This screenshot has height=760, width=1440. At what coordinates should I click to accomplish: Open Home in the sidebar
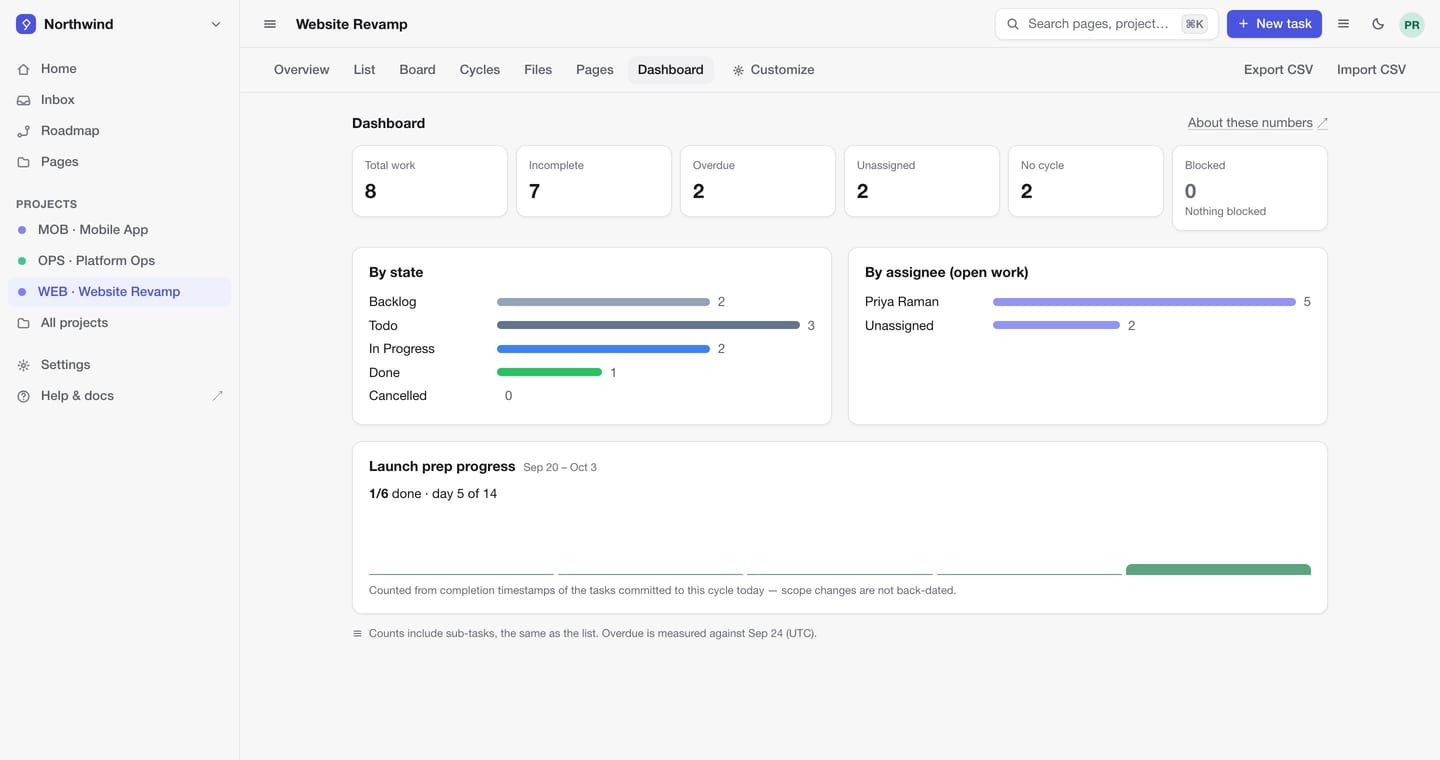point(120,69)
